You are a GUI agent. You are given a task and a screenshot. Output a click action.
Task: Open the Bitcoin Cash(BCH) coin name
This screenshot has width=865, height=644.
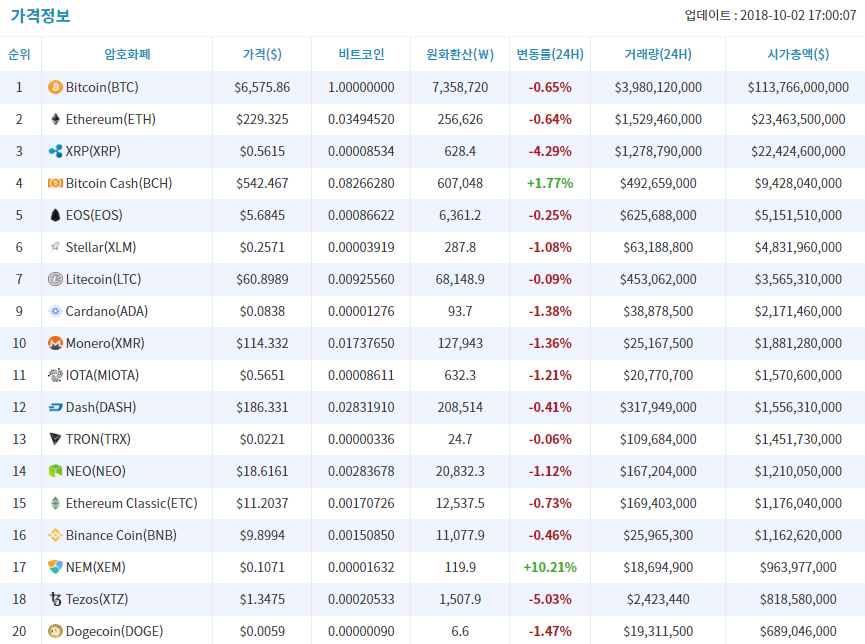[119, 183]
